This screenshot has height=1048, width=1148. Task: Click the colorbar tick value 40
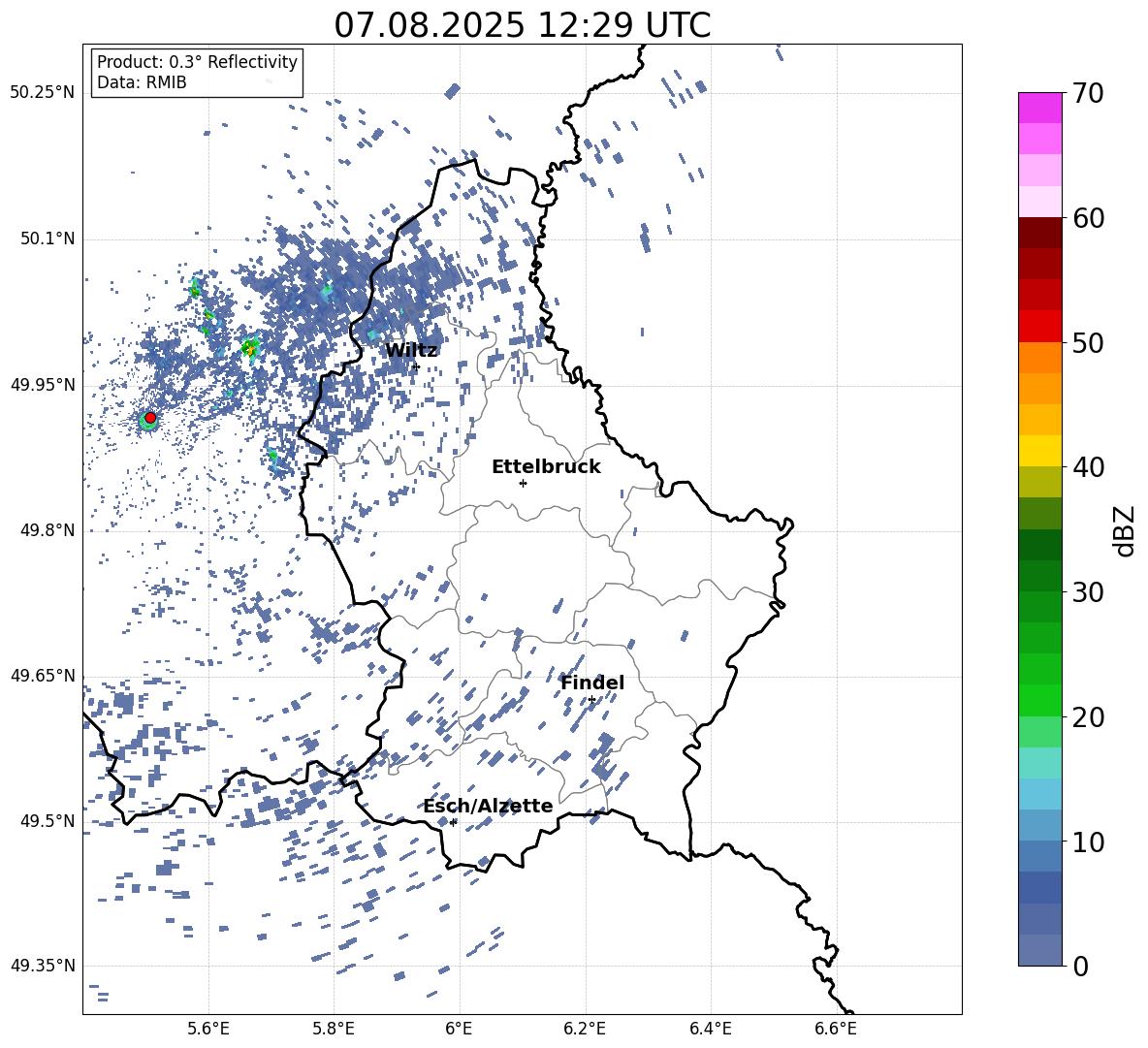coord(1089,467)
